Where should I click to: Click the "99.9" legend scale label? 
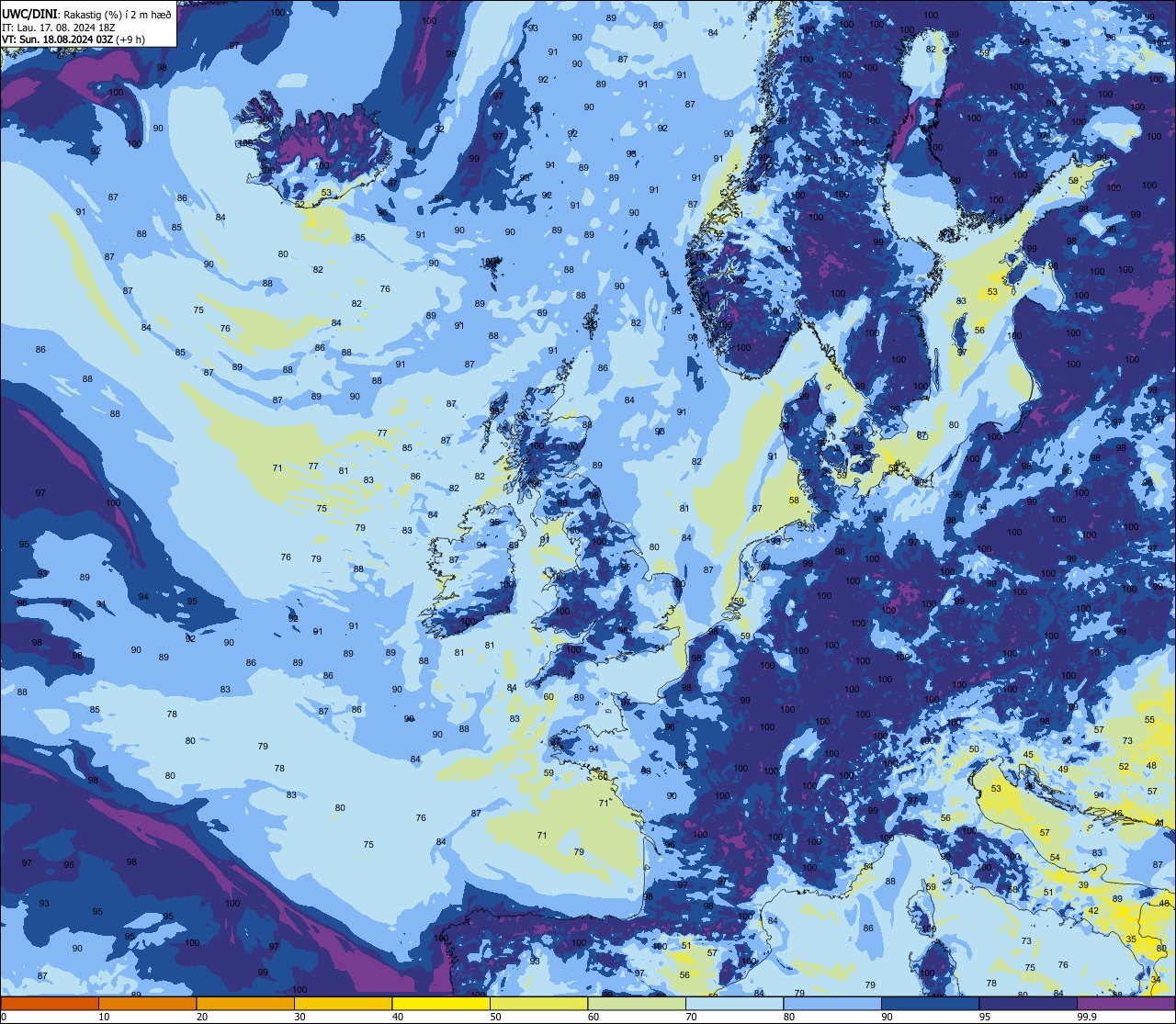(1088, 1017)
